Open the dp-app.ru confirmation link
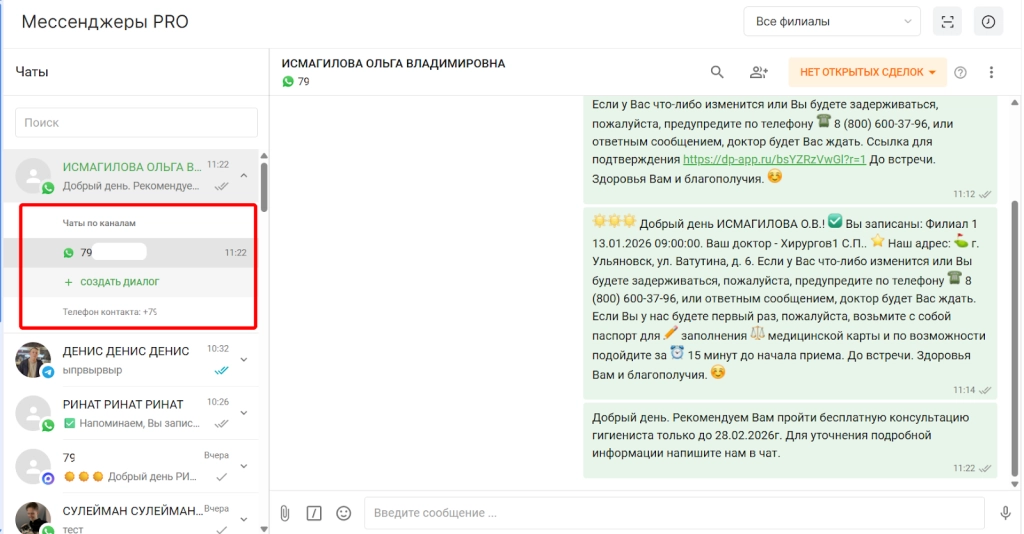The image size is (1024, 534). [774, 159]
